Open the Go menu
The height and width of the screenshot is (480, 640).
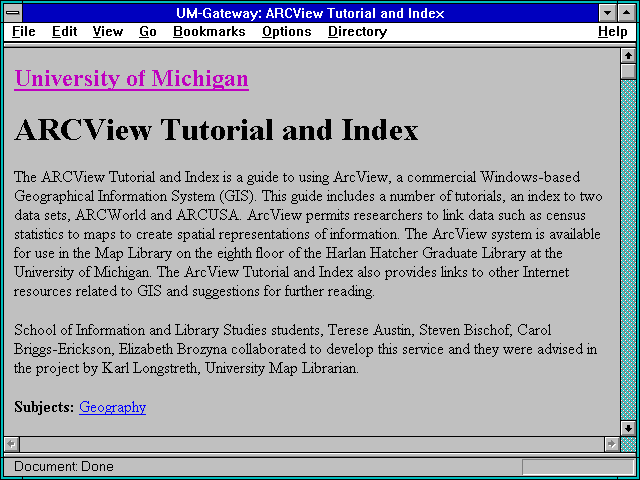148,32
